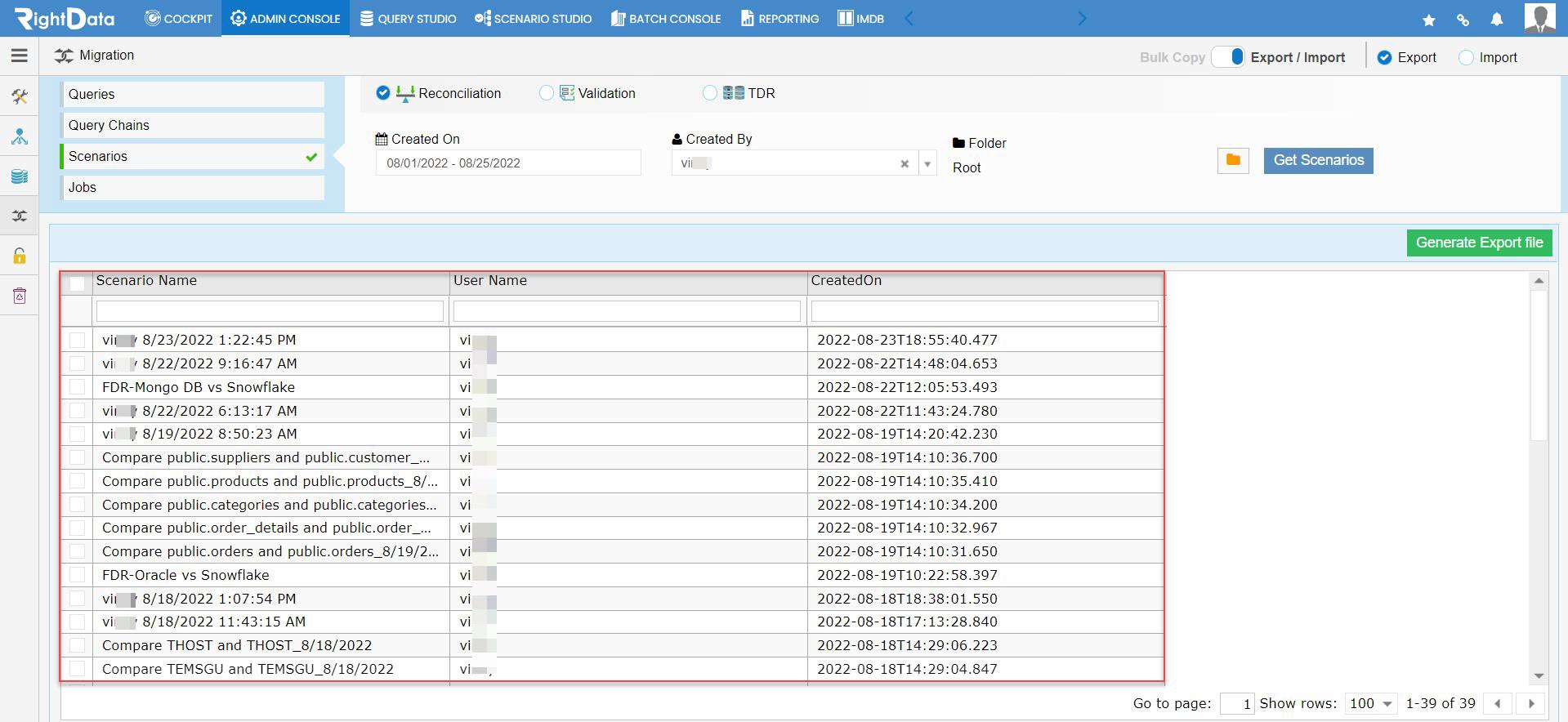Viewport: 1568px width, 722px height.
Task: Click the favorites star icon
Action: tap(1428, 20)
